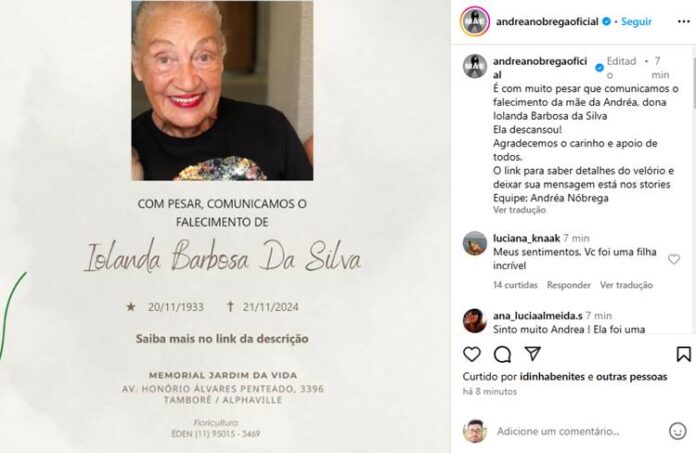
Task: Open luciana_knaak's profile picture
Action: click(475, 244)
